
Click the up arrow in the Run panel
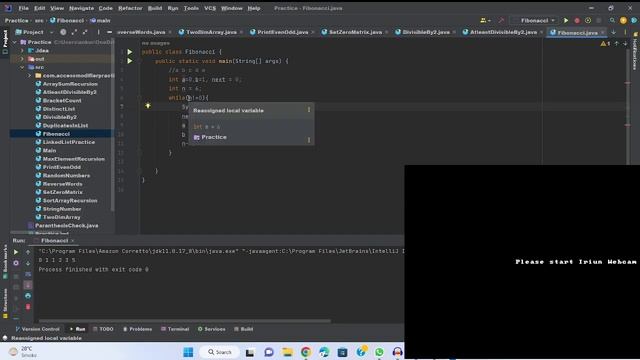[28, 252]
